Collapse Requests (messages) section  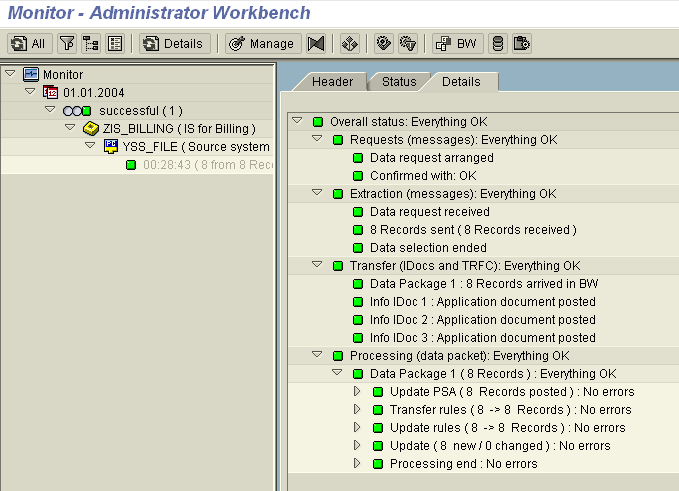pos(317,139)
